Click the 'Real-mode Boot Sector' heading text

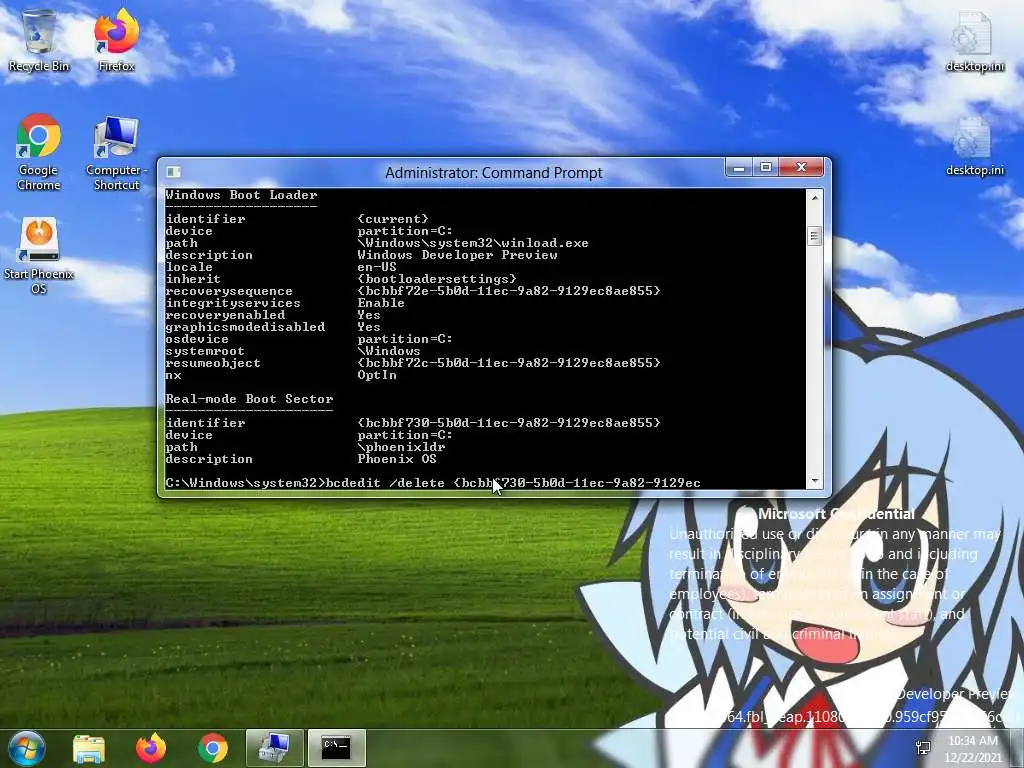(249, 398)
